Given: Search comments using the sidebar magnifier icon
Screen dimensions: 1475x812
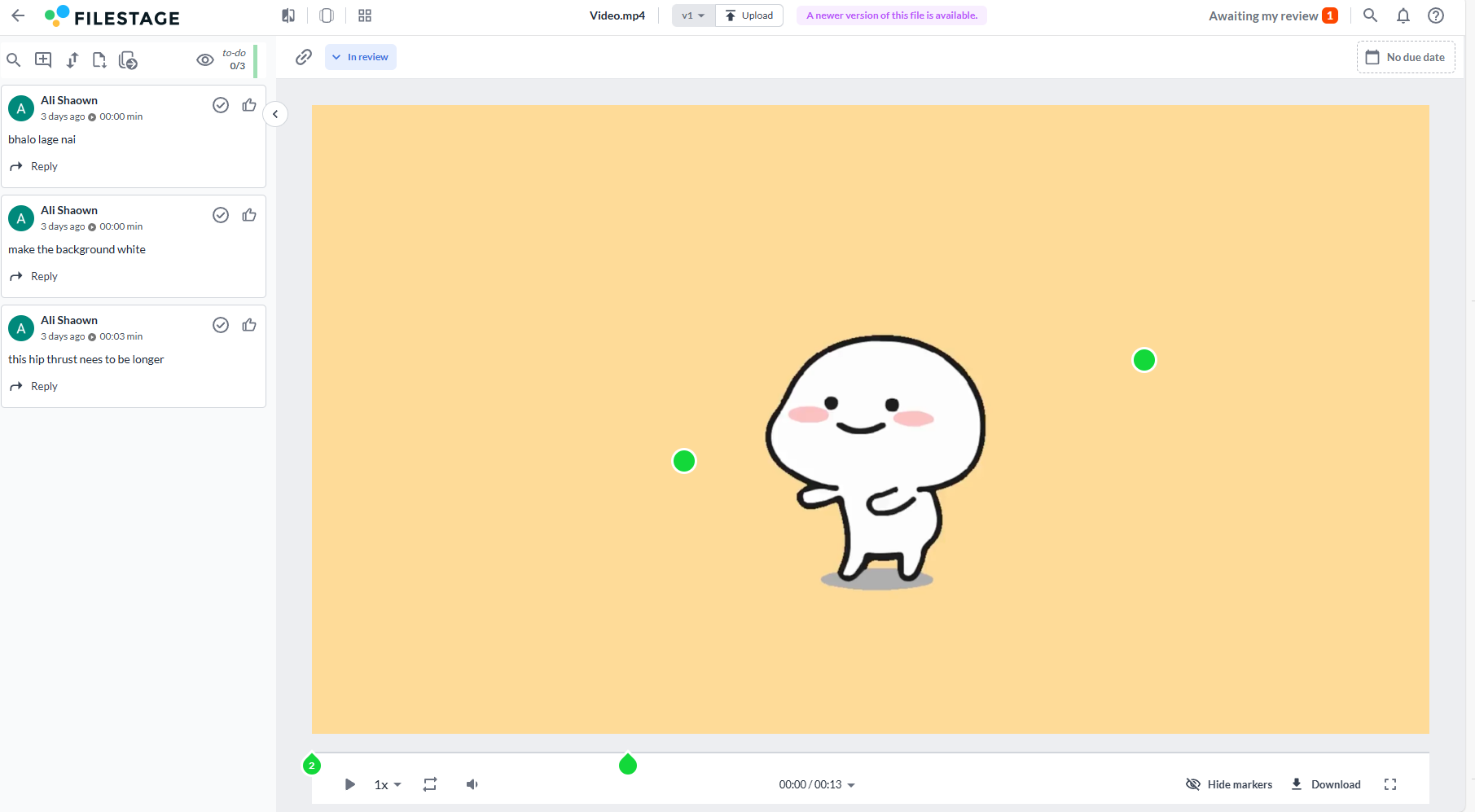Looking at the screenshot, I should [14, 59].
